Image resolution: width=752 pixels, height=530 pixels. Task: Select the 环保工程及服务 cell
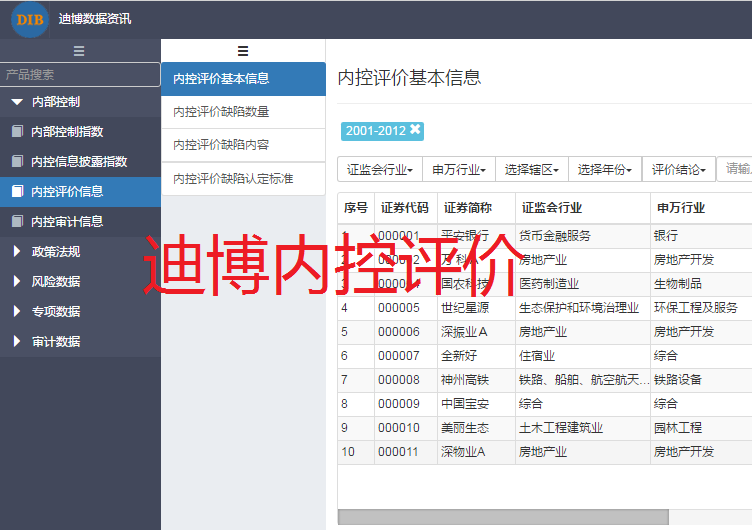pos(701,308)
